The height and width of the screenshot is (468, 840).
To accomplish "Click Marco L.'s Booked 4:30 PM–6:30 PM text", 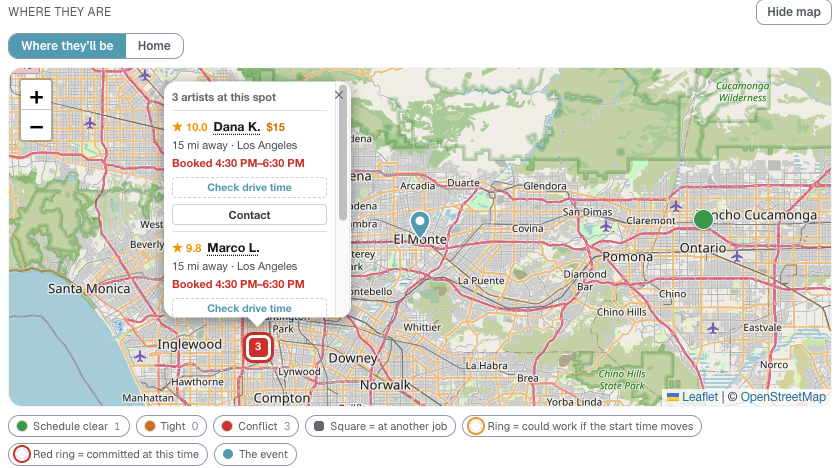I will (x=238, y=284).
